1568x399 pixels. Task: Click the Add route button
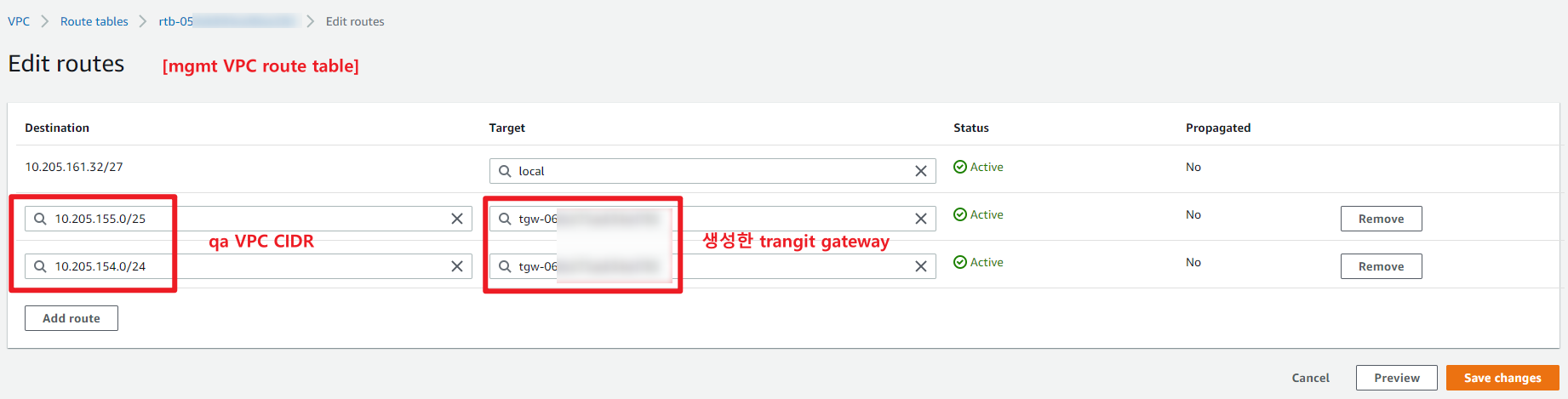(72, 318)
